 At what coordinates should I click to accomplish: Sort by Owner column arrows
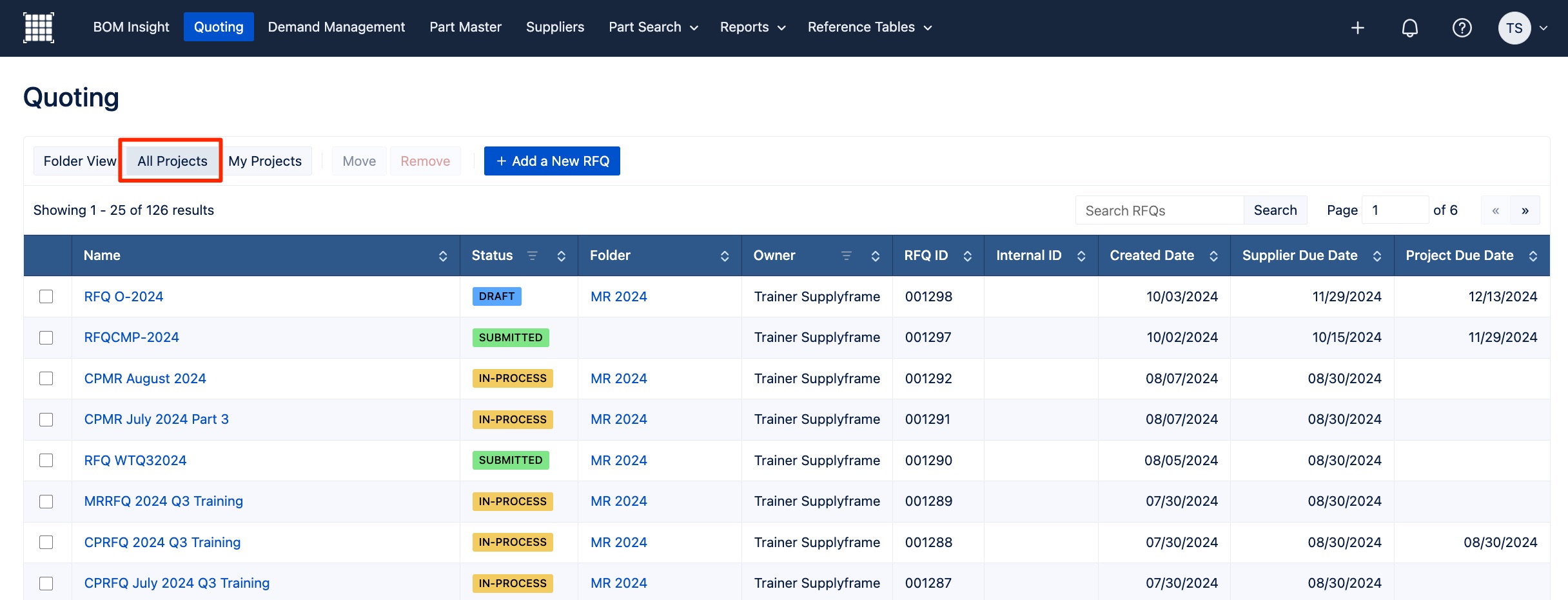point(876,256)
